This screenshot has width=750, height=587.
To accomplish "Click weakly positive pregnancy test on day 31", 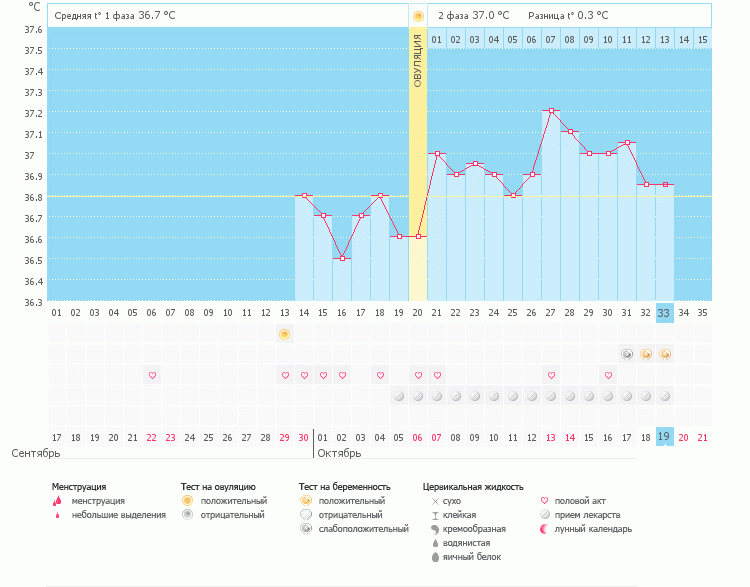I will [627, 354].
